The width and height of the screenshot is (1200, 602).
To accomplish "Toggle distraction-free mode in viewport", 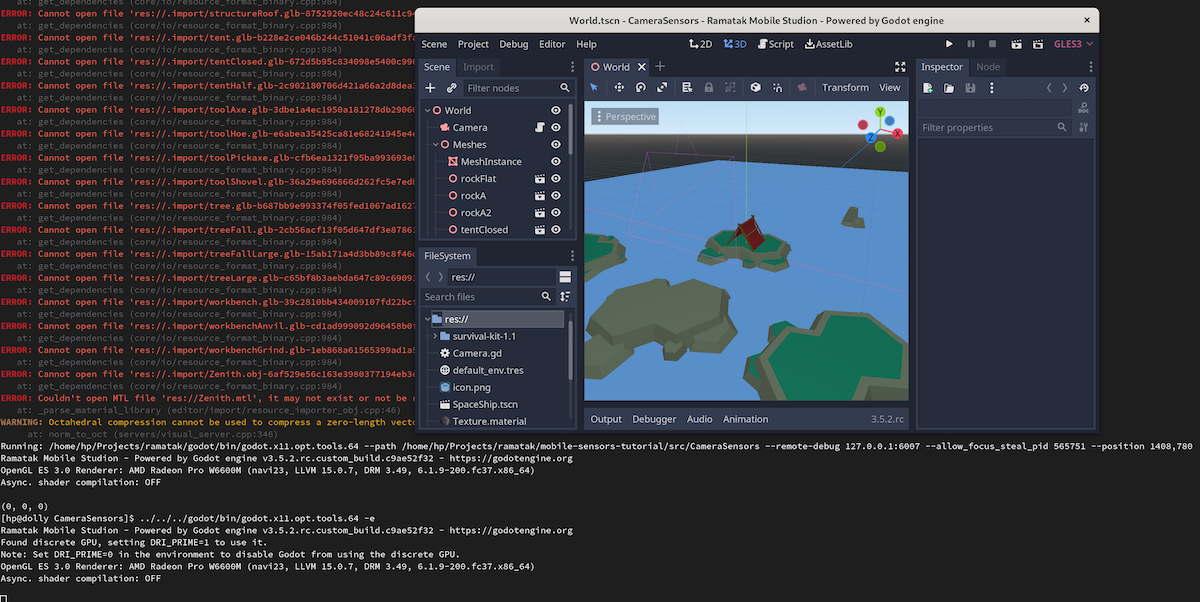I will pyautogui.click(x=900, y=67).
